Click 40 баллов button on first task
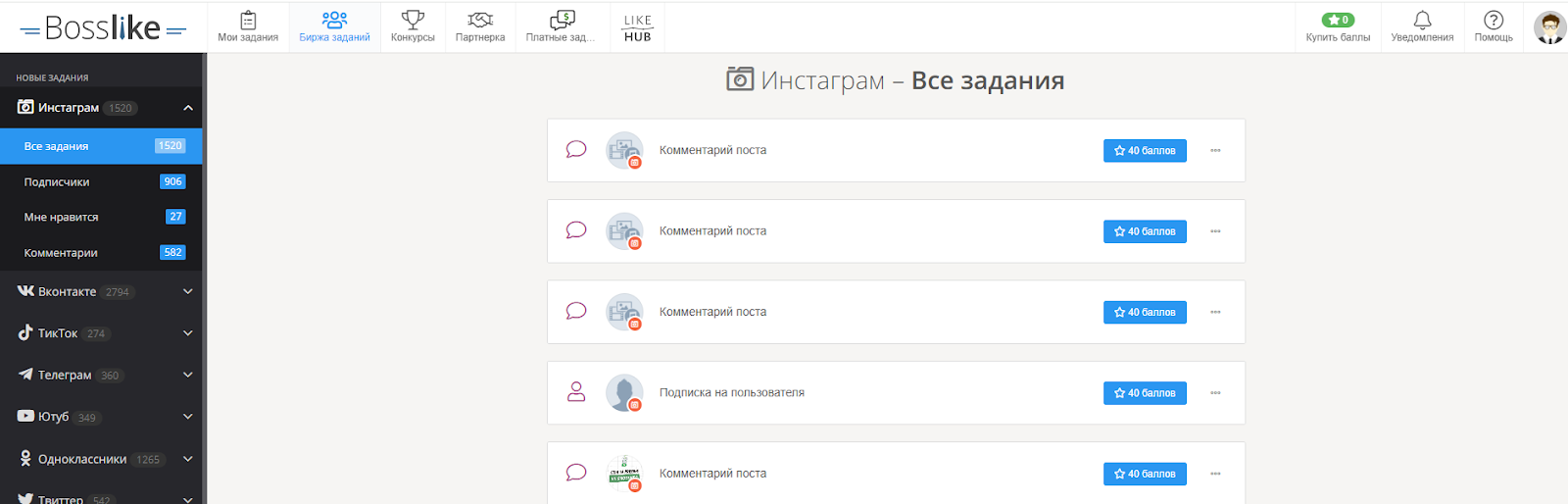This screenshot has width=1568, height=504. (1145, 150)
